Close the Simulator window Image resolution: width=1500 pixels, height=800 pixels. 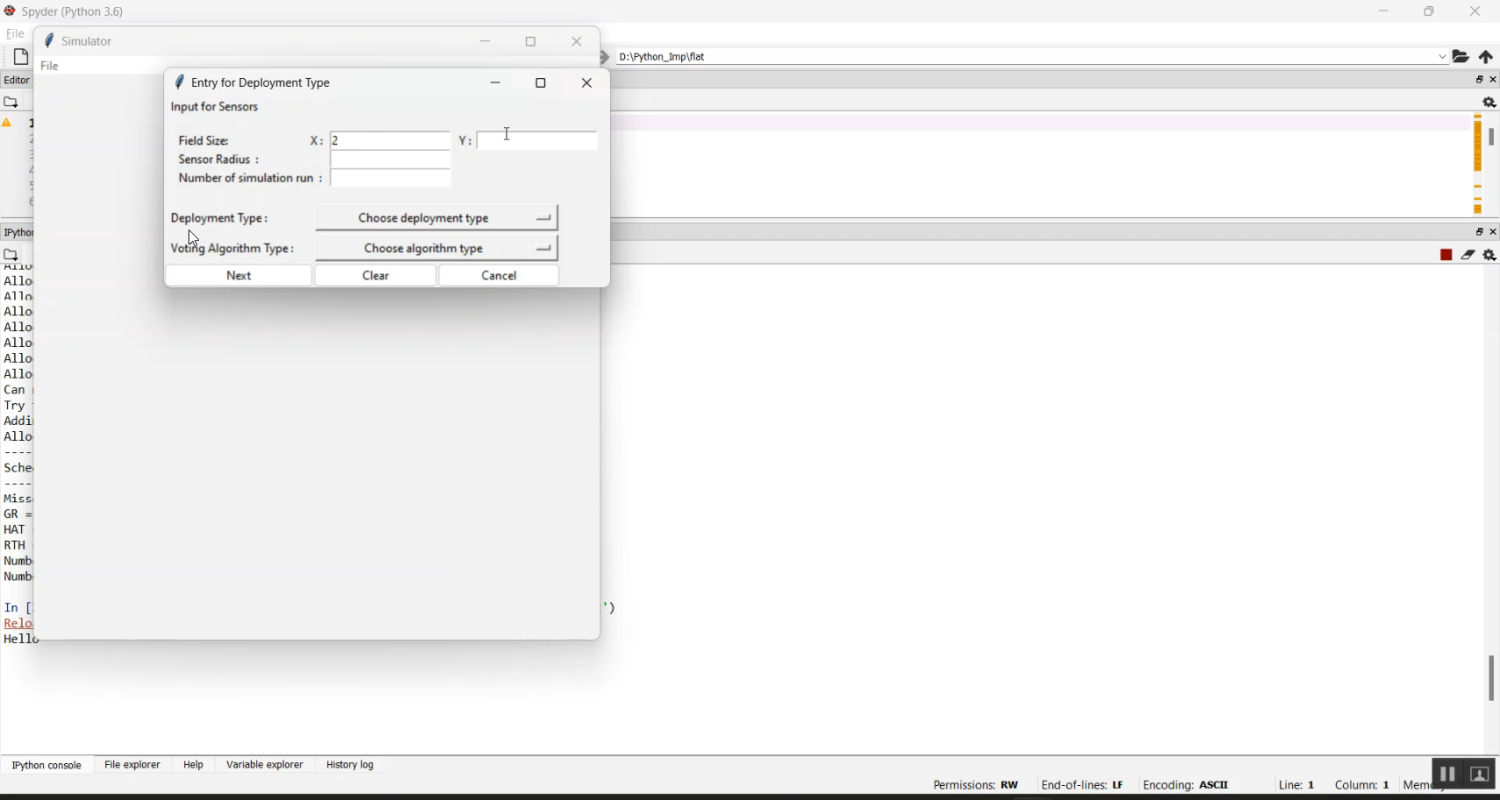pos(577,42)
